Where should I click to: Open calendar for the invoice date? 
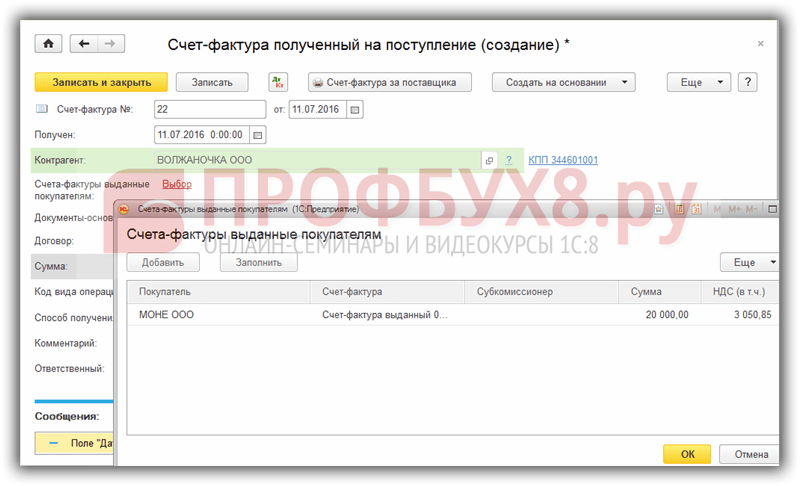pyautogui.click(x=355, y=110)
